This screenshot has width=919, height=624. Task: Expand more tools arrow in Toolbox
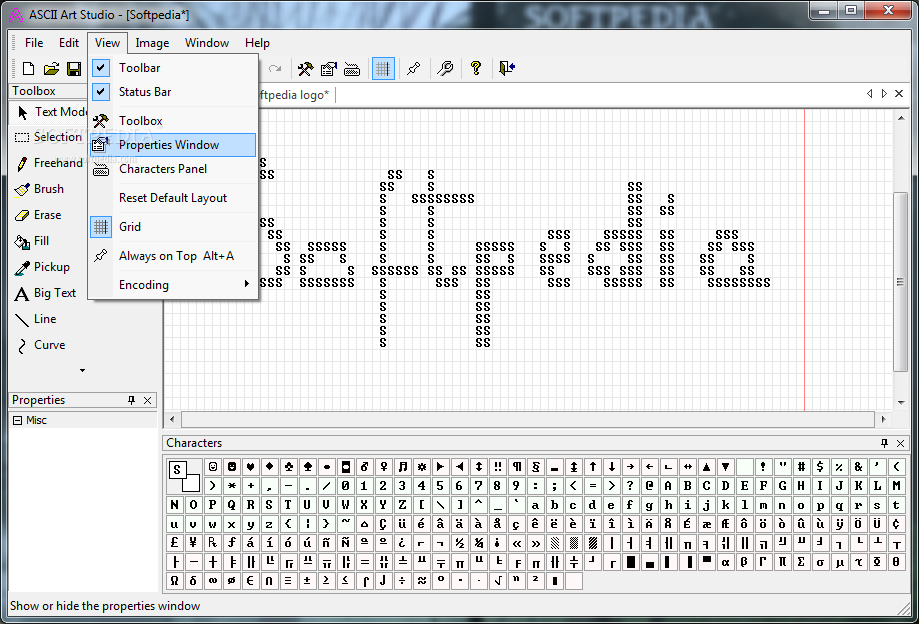(x=82, y=370)
